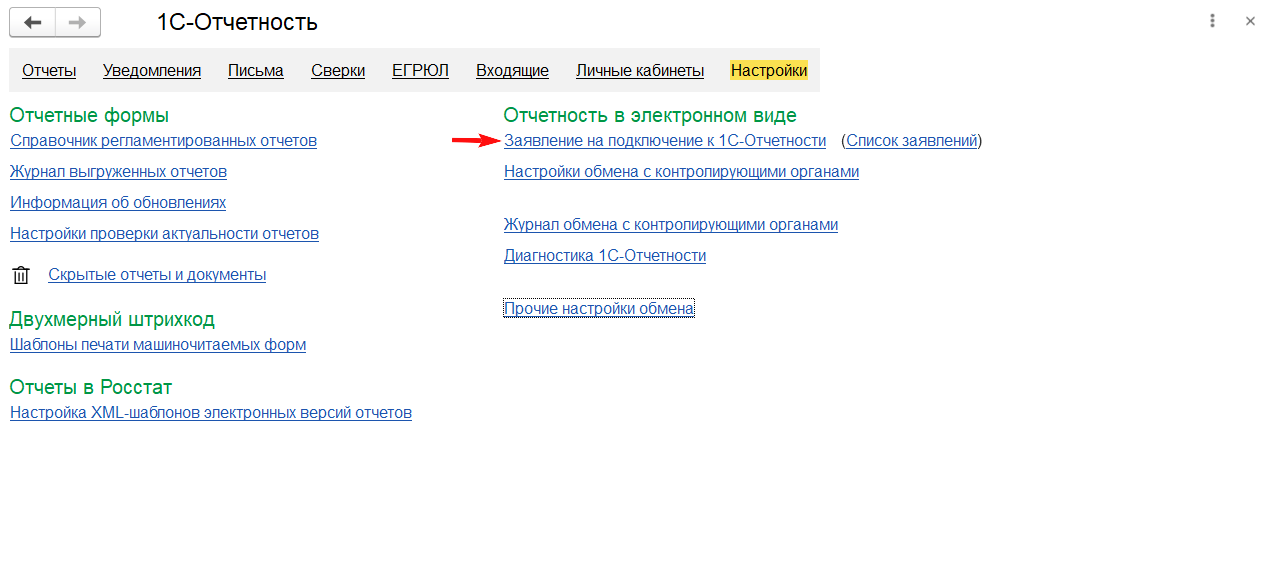This screenshot has height=578, width=1280.
Task: Go forward with the right arrow button
Action: 78,22
